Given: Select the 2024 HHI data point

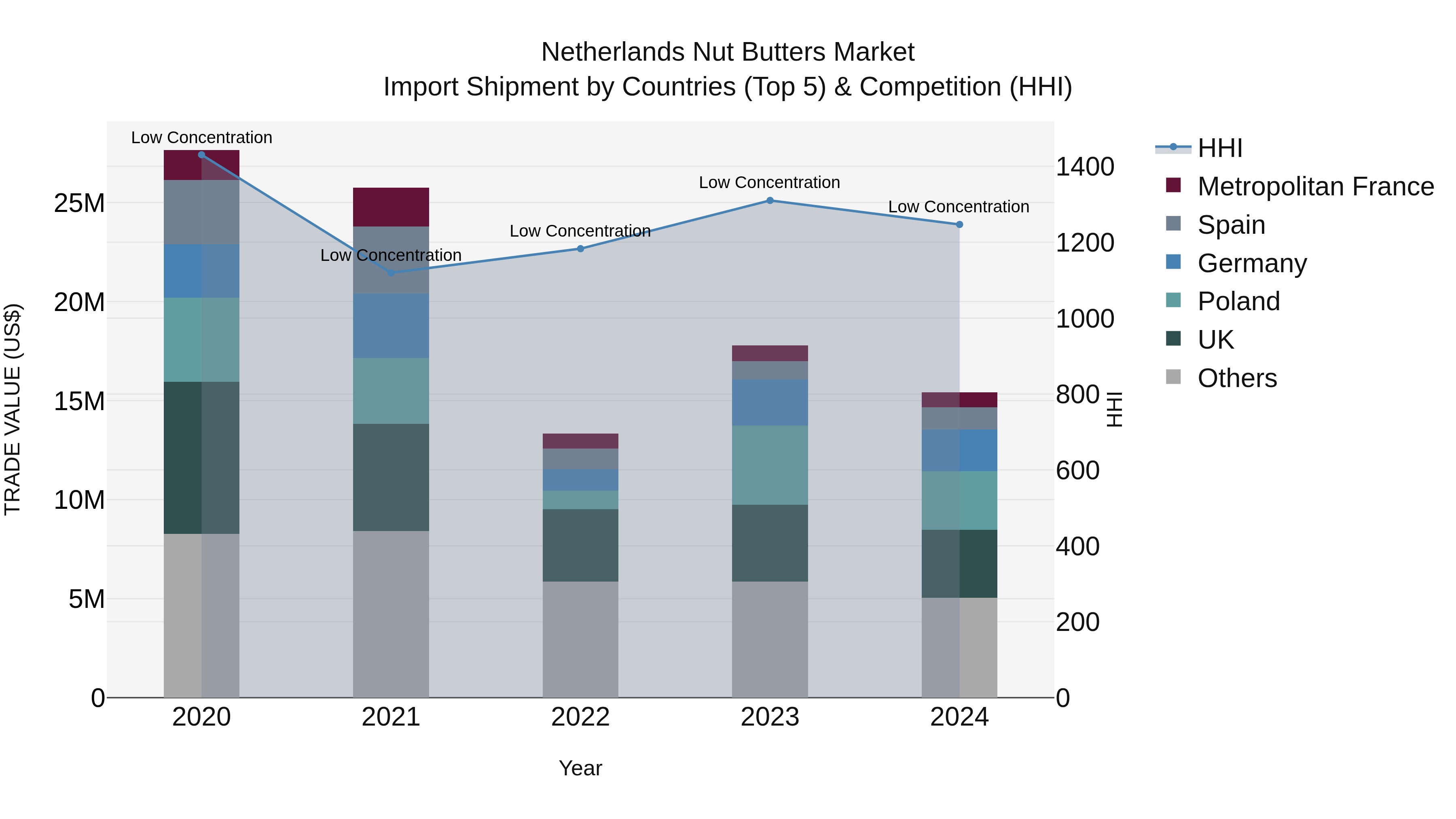Looking at the screenshot, I should point(959,224).
